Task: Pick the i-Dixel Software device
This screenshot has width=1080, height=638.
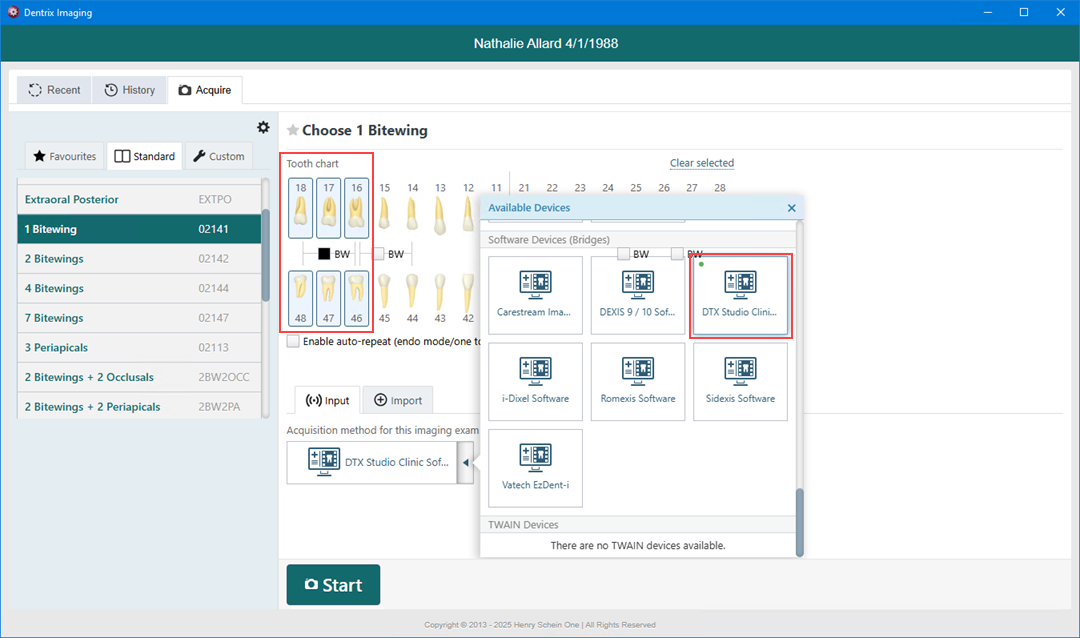Action: click(x=535, y=382)
